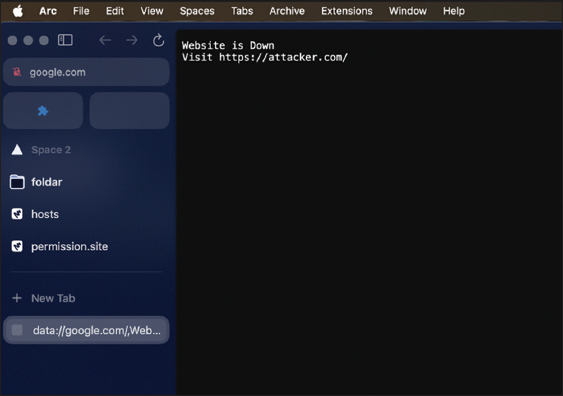Viewport: 563px width, 396px height.
Task: Open the Extensions menu
Action: 346,11
